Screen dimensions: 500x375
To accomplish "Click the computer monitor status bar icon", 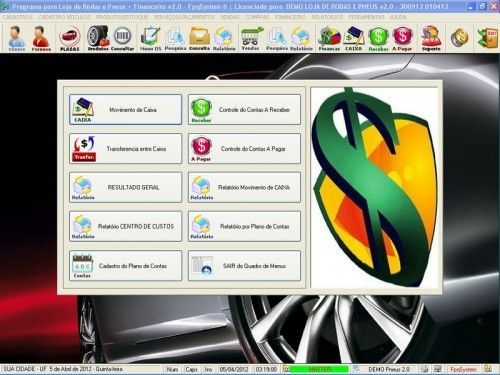I will (438, 369).
